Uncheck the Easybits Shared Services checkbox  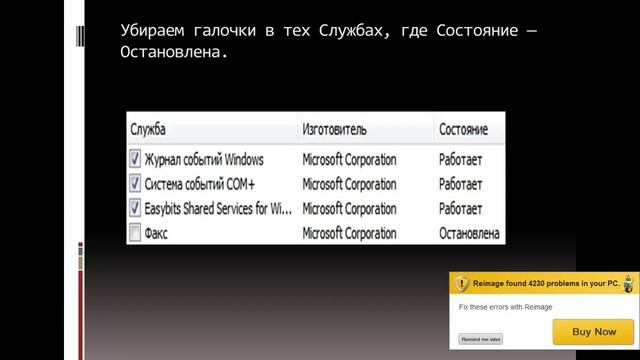tap(135, 208)
